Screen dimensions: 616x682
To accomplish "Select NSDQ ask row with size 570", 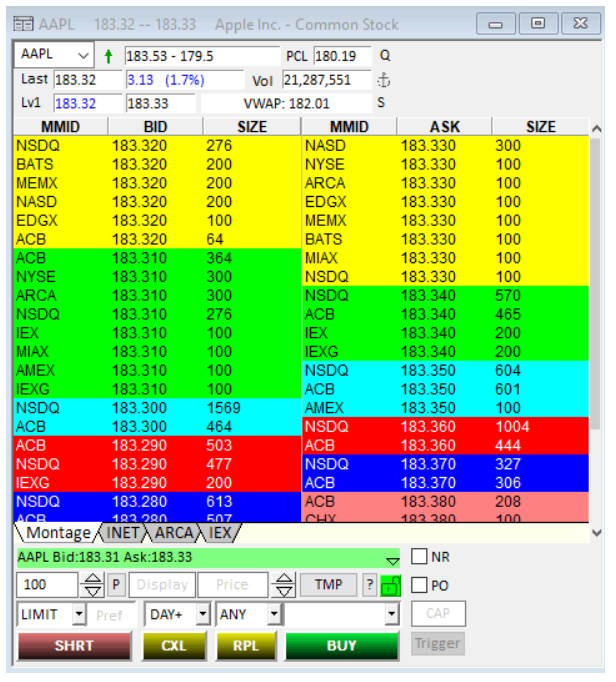I will (445, 295).
